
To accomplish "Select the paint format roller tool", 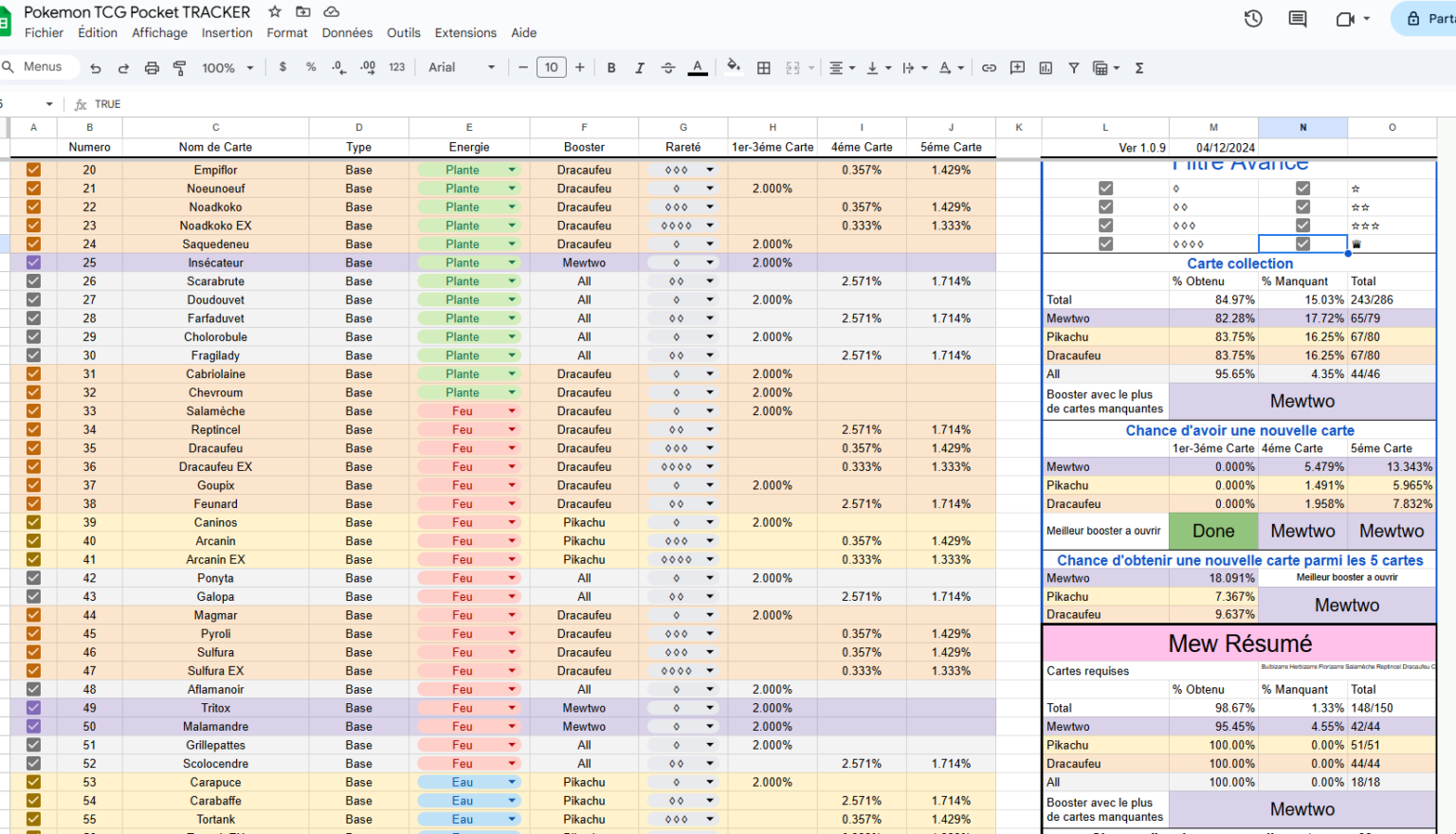I will pos(179,68).
